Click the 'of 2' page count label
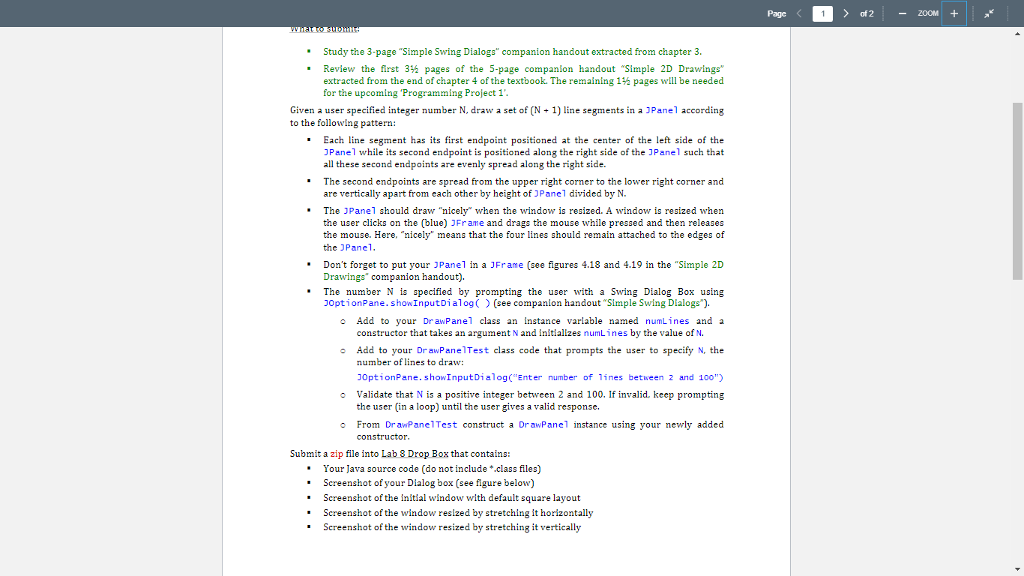The width and height of the screenshot is (1024, 576). tap(867, 13)
